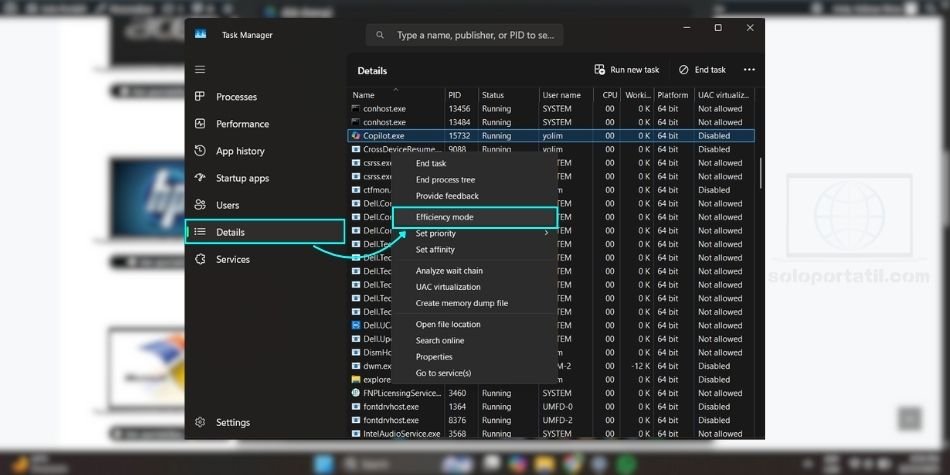This screenshot has width=950, height=475.
Task: Sort by the PID column header
Action: [x=462, y=95]
